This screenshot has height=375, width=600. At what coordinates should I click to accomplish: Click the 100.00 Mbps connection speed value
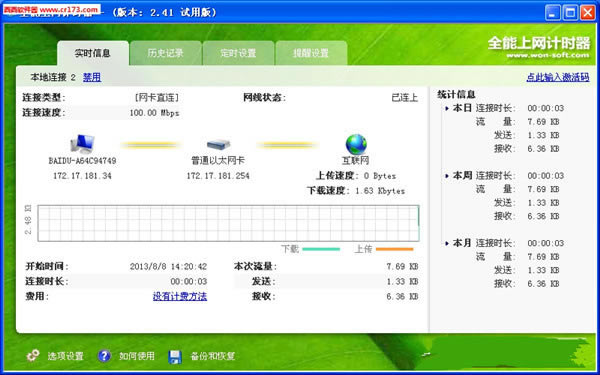pyautogui.click(x=154, y=113)
